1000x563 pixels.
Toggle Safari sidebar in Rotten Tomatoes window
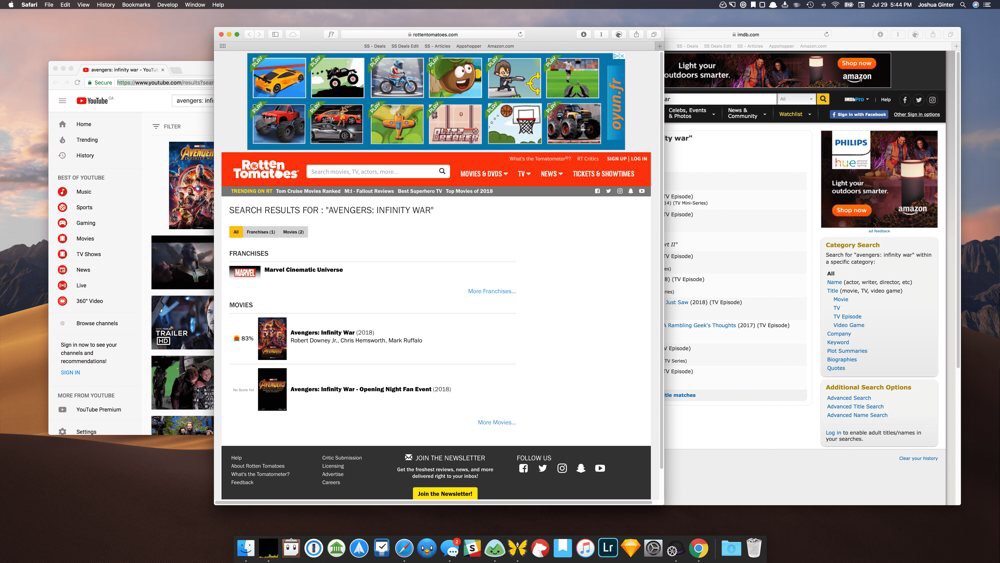[276, 34]
